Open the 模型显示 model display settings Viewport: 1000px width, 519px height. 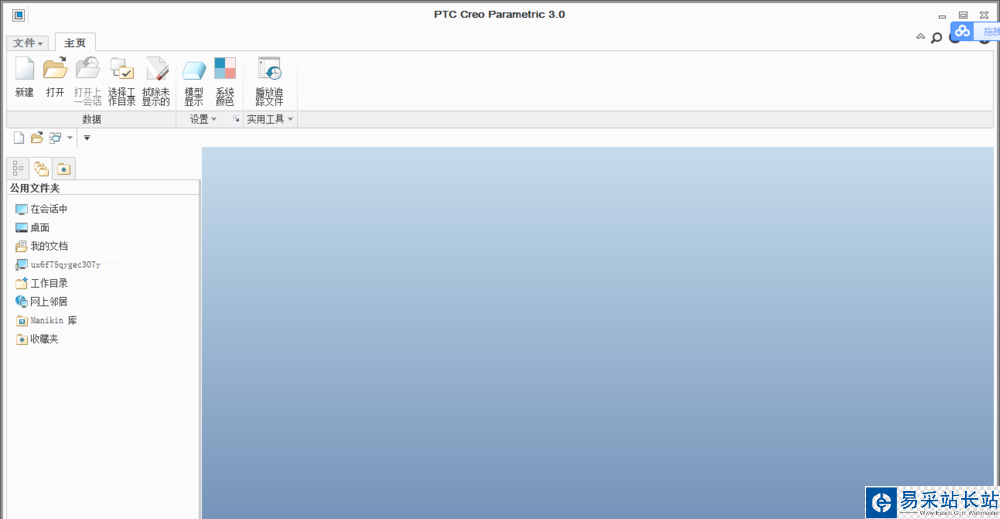[194, 80]
